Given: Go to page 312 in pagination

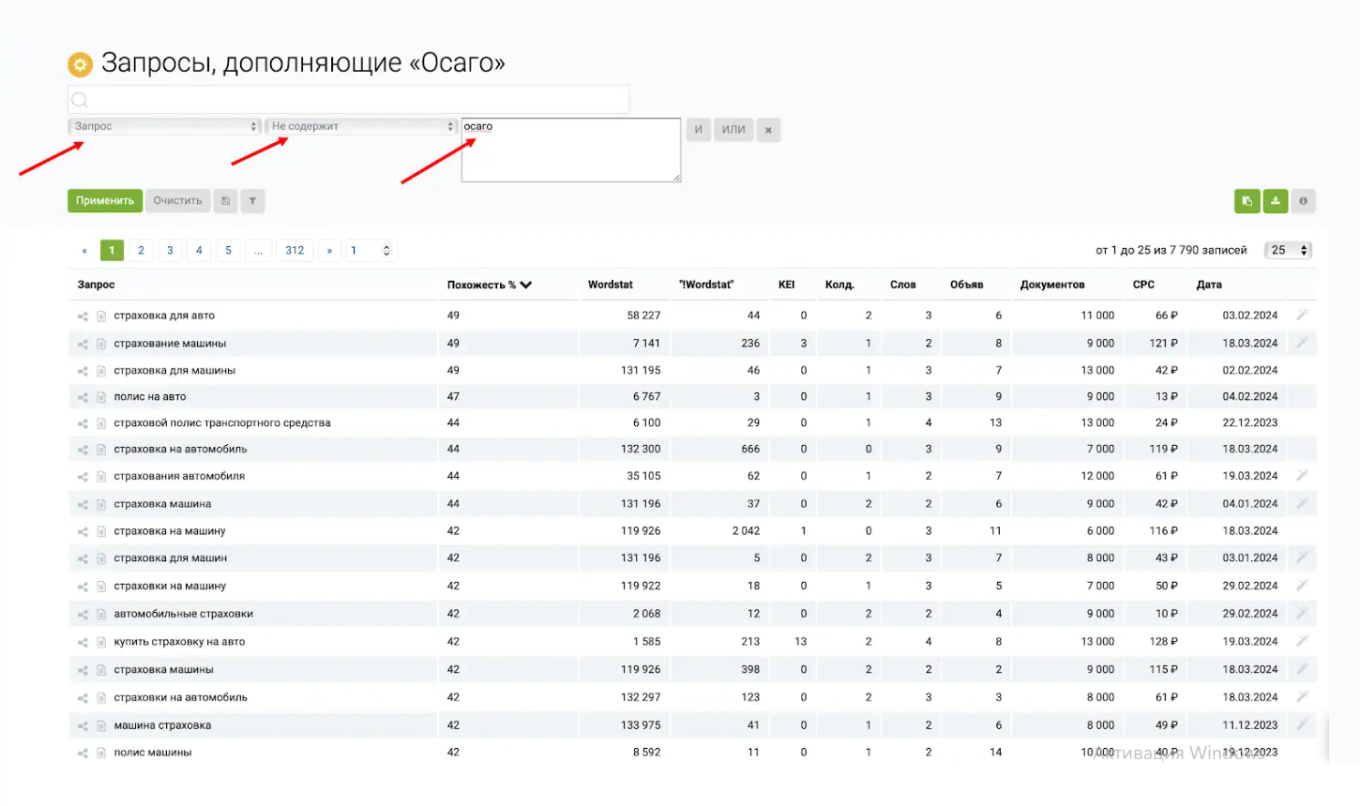Looking at the screenshot, I should (294, 250).
